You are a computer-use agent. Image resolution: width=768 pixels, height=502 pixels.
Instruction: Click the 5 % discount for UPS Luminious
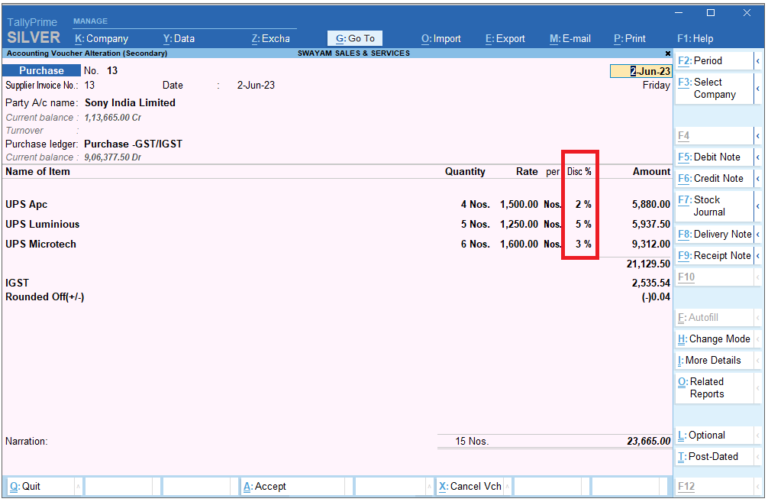click(583, 224)
